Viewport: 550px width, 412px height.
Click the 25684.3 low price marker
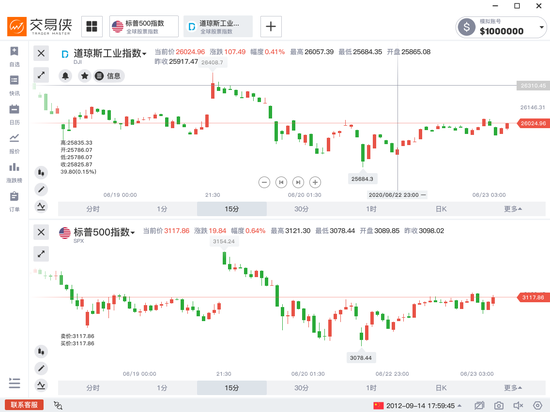pos(362,179)
